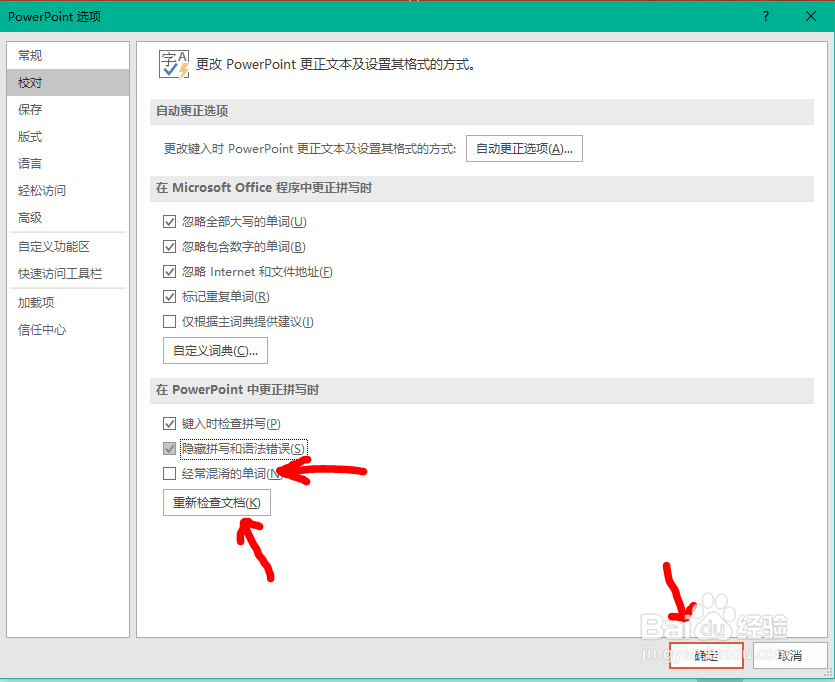Enable 经常混淆的单词 checkbox
835x682 pixels.
point(169,473)
